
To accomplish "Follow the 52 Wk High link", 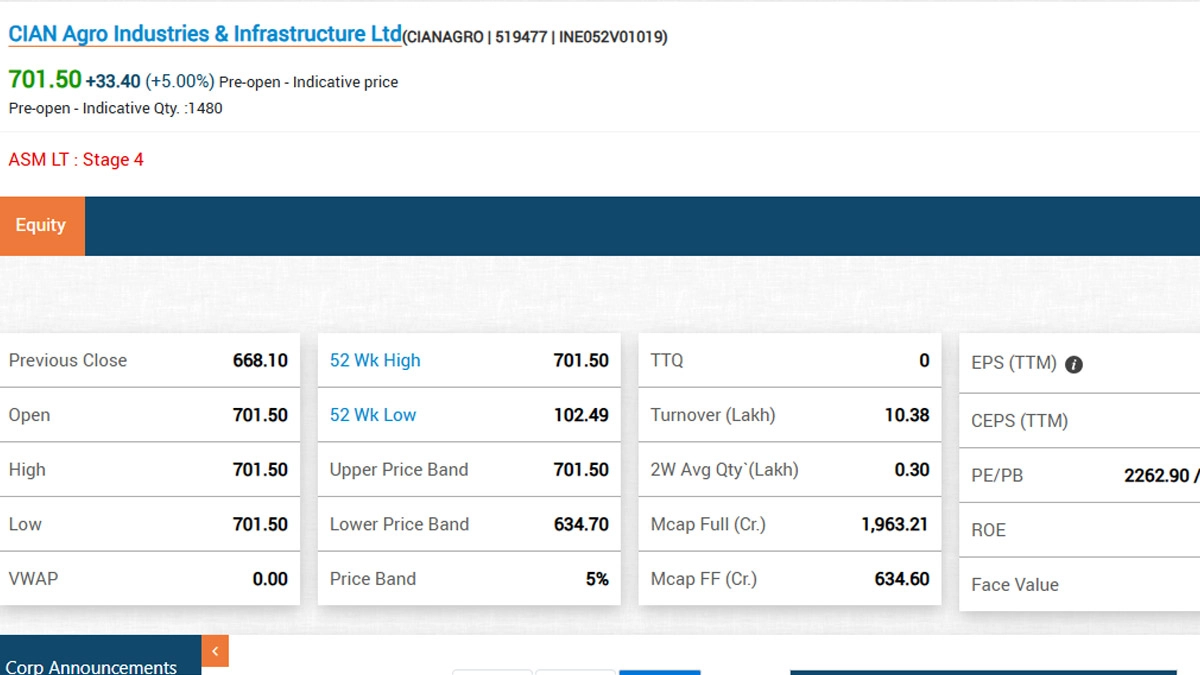I will (x=375, y=361).
